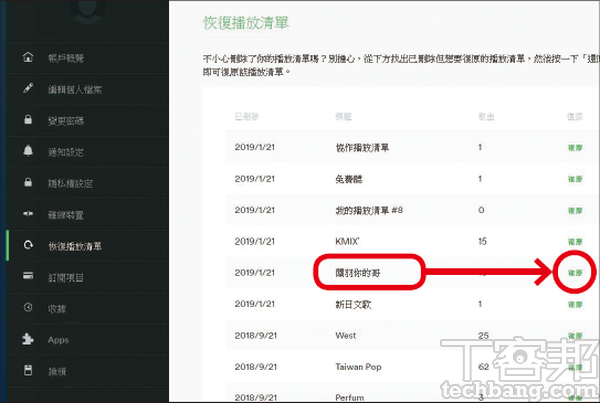Click the 協作播放清單 title
Image resolution: width=600 pixels, height=403 pixels.
362,148
